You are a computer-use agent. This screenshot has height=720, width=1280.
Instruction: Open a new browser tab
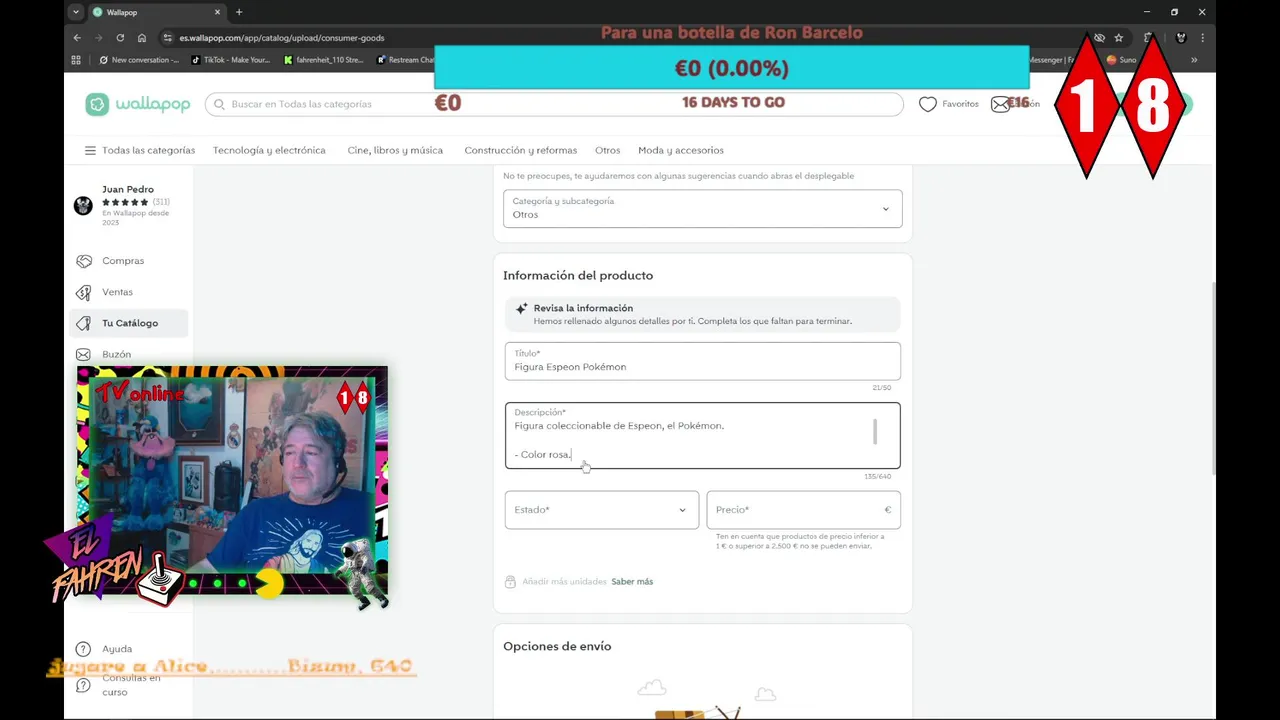(x=239, y=12)
